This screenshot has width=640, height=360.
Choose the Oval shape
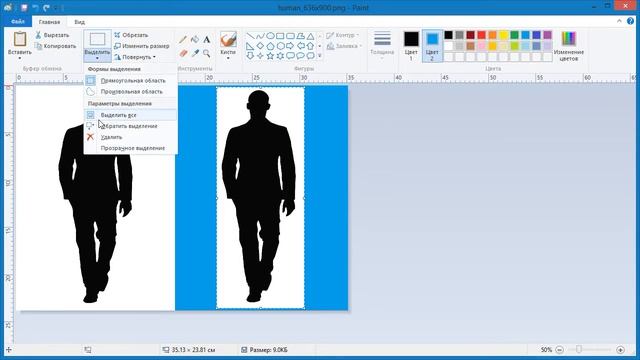point(270,36)
